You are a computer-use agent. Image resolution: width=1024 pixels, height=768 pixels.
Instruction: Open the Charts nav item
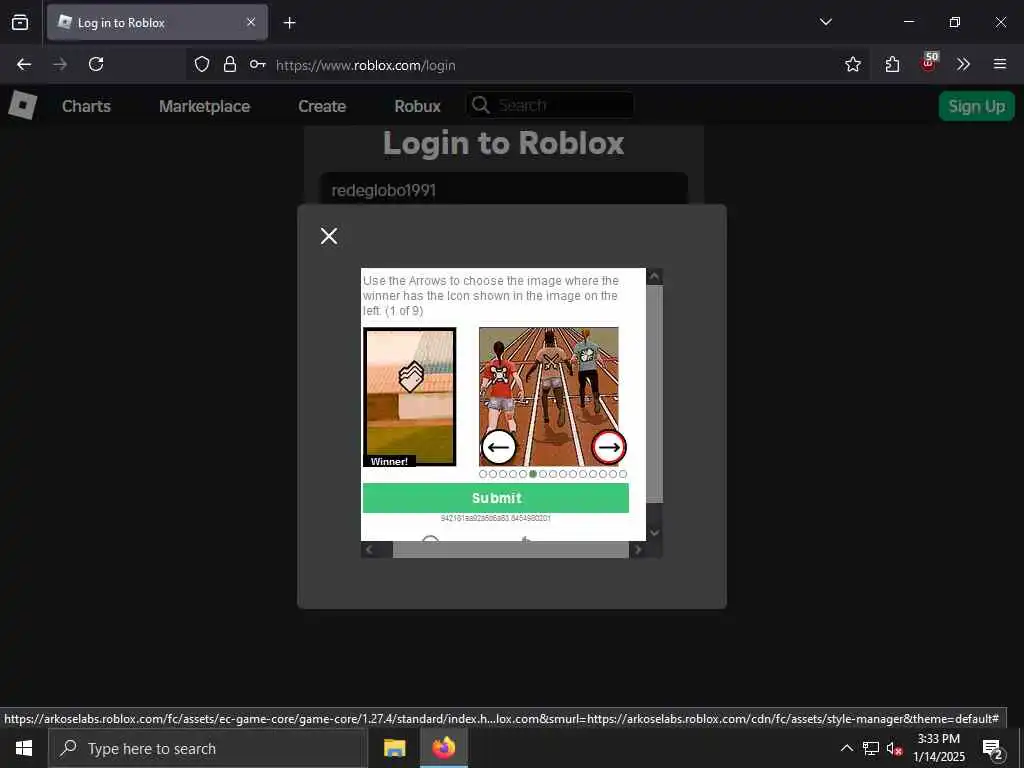click(86, 106)
